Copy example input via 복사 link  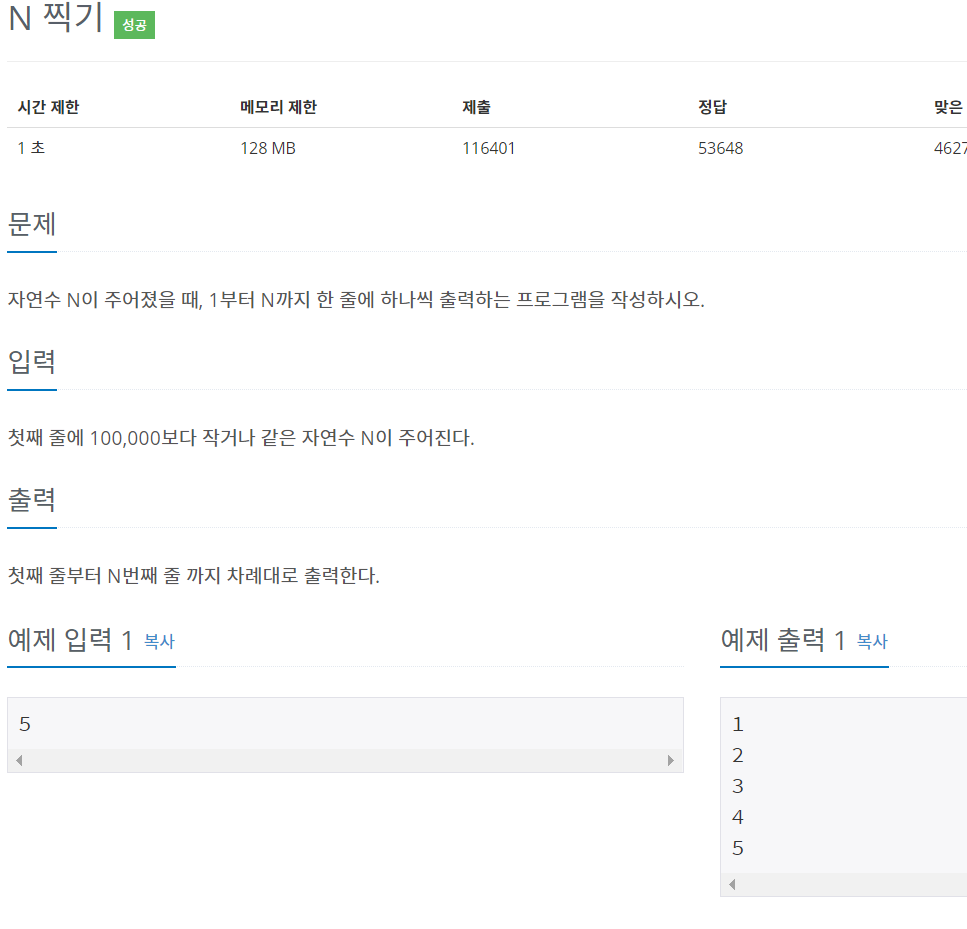pos(159,642)
